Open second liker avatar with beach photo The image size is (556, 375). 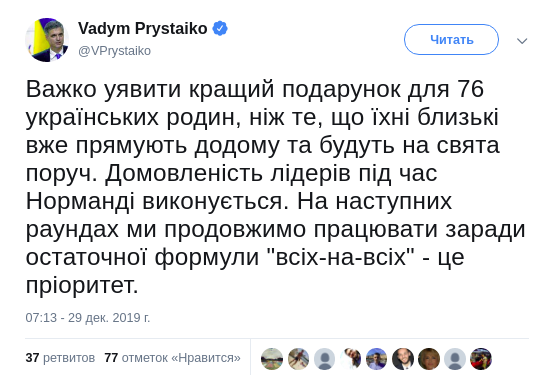298,359
